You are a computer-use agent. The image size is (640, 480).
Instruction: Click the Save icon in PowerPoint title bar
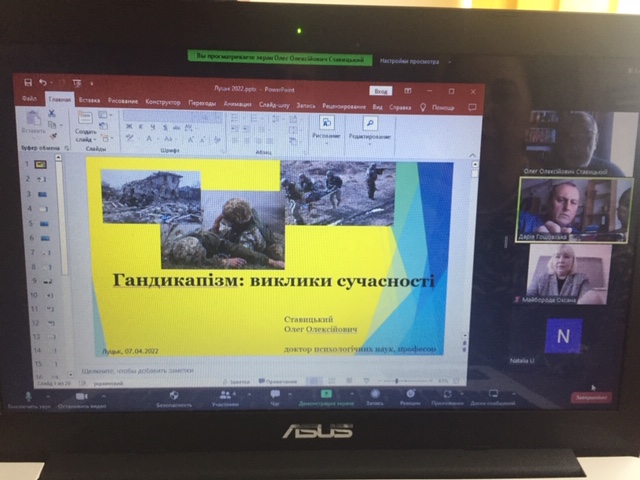[x=28, y=82]
